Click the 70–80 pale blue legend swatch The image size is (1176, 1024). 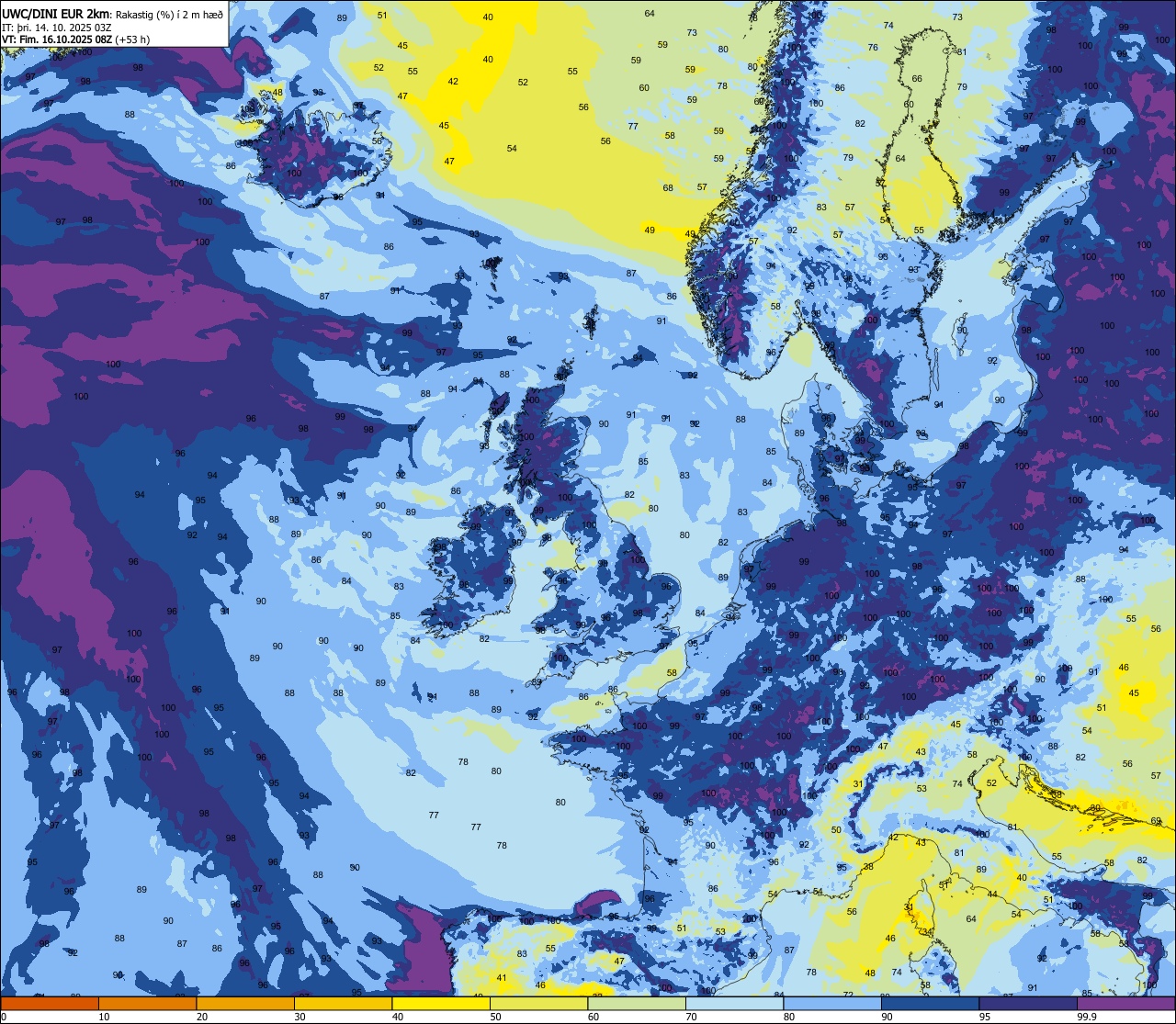coord(734,1004)
